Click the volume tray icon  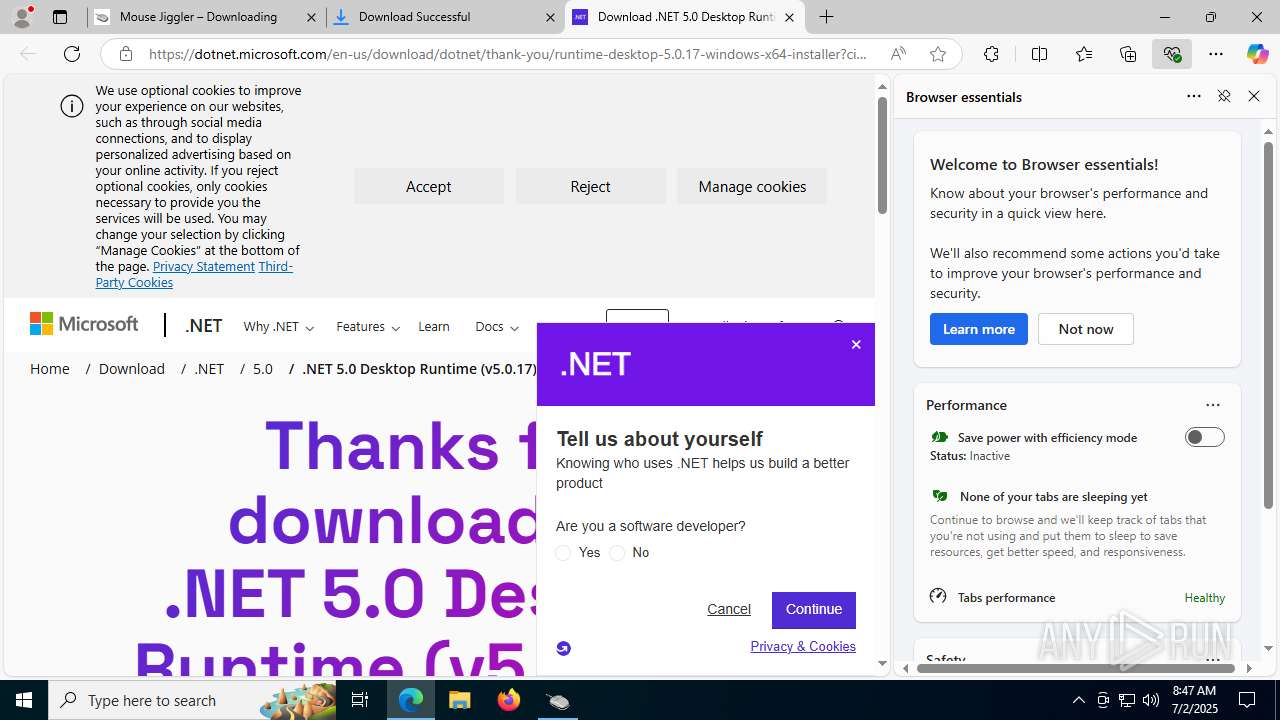pos(1150,700)
